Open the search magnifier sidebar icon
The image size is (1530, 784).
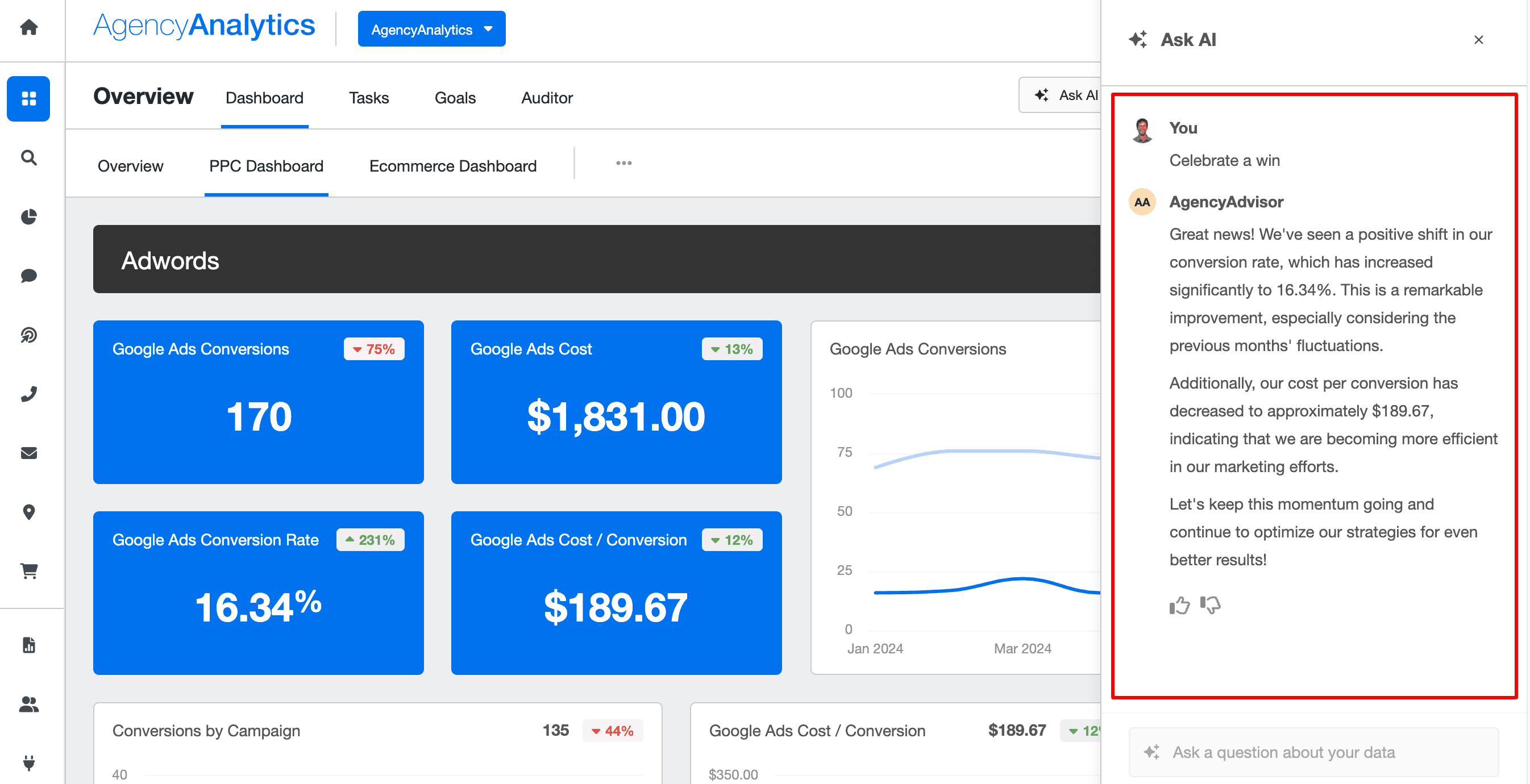[x=28, y=157]
